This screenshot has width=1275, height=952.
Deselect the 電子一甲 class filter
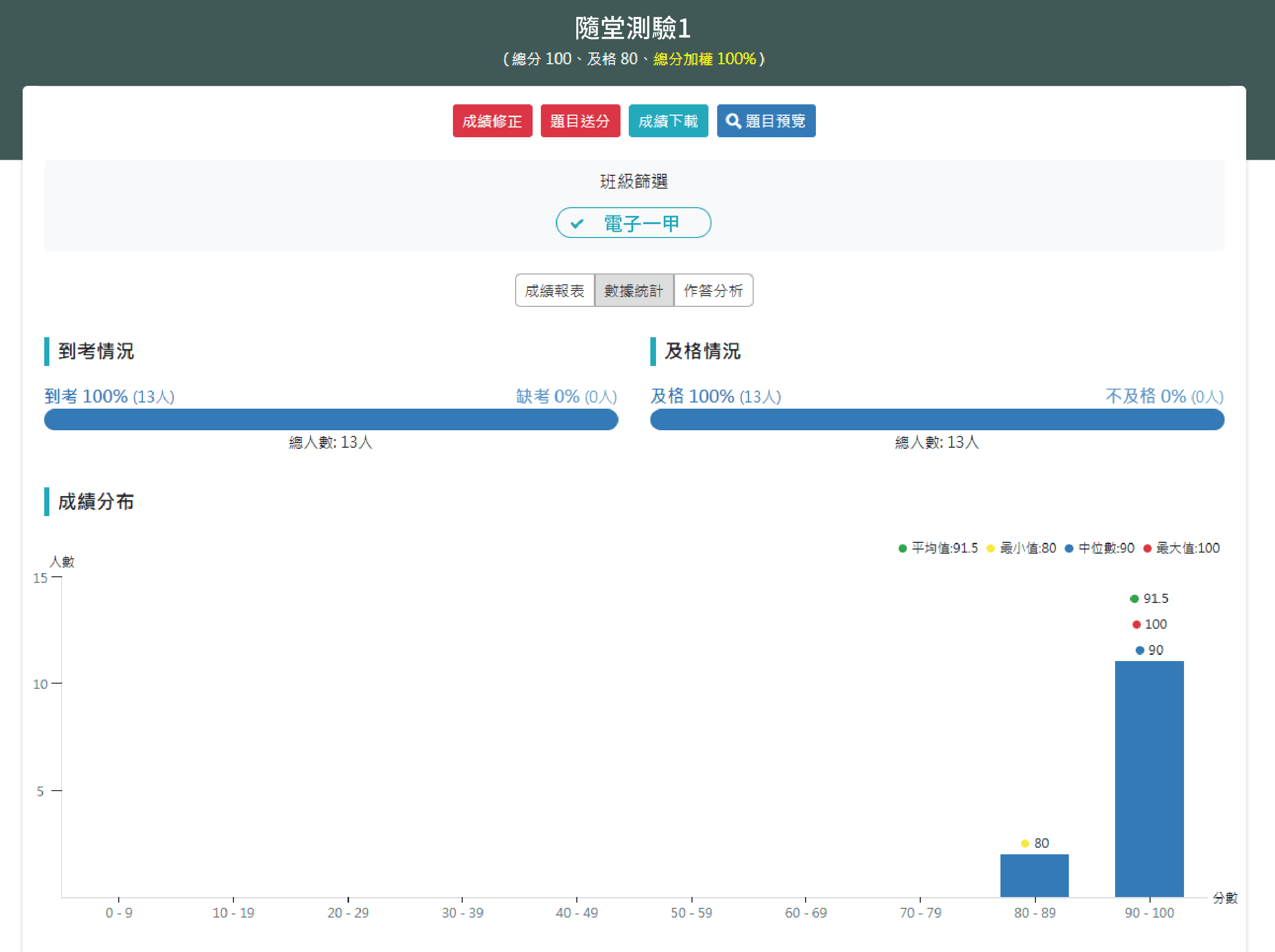pyautogui.click(x=633, y=223)
